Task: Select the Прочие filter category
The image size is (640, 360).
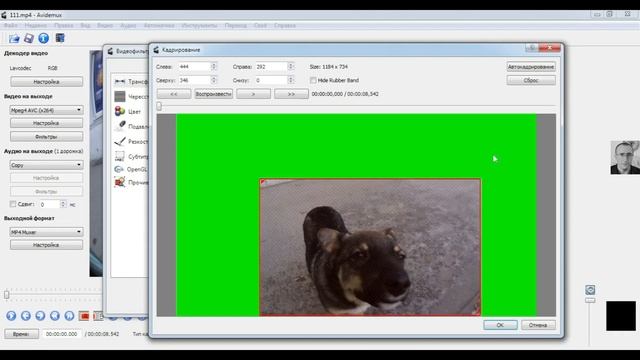Action: coord(120,182)
